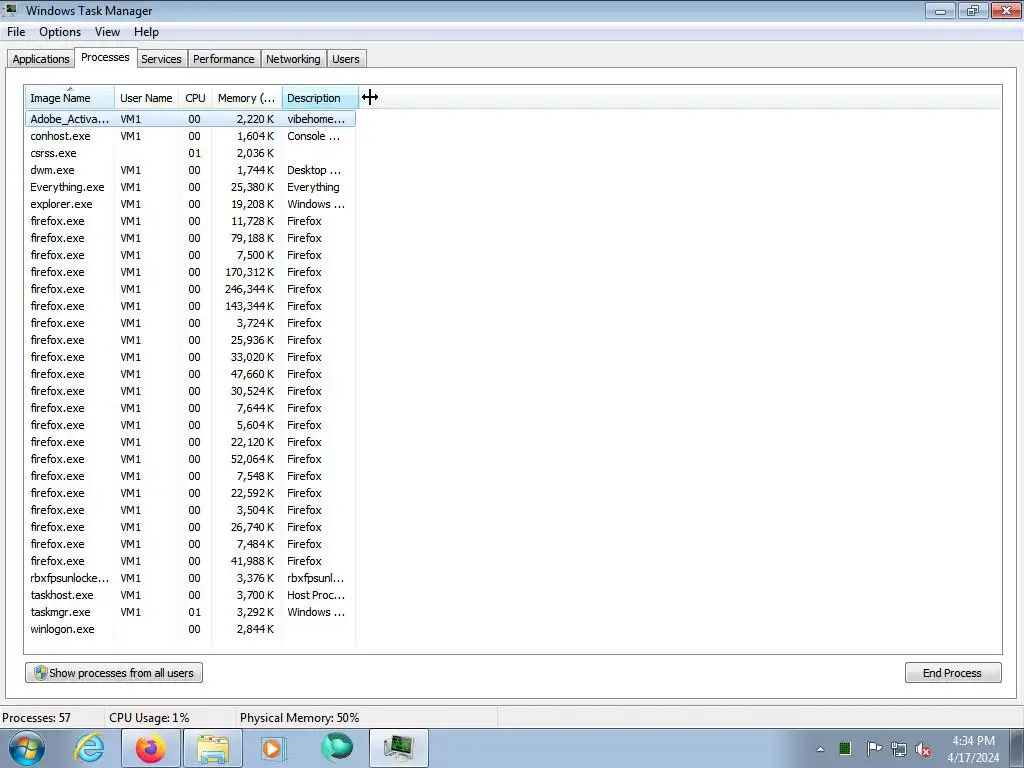Click the clock showing 4:34 PM
Viewport: 1024px width, 768px height.
pos(973,741)
